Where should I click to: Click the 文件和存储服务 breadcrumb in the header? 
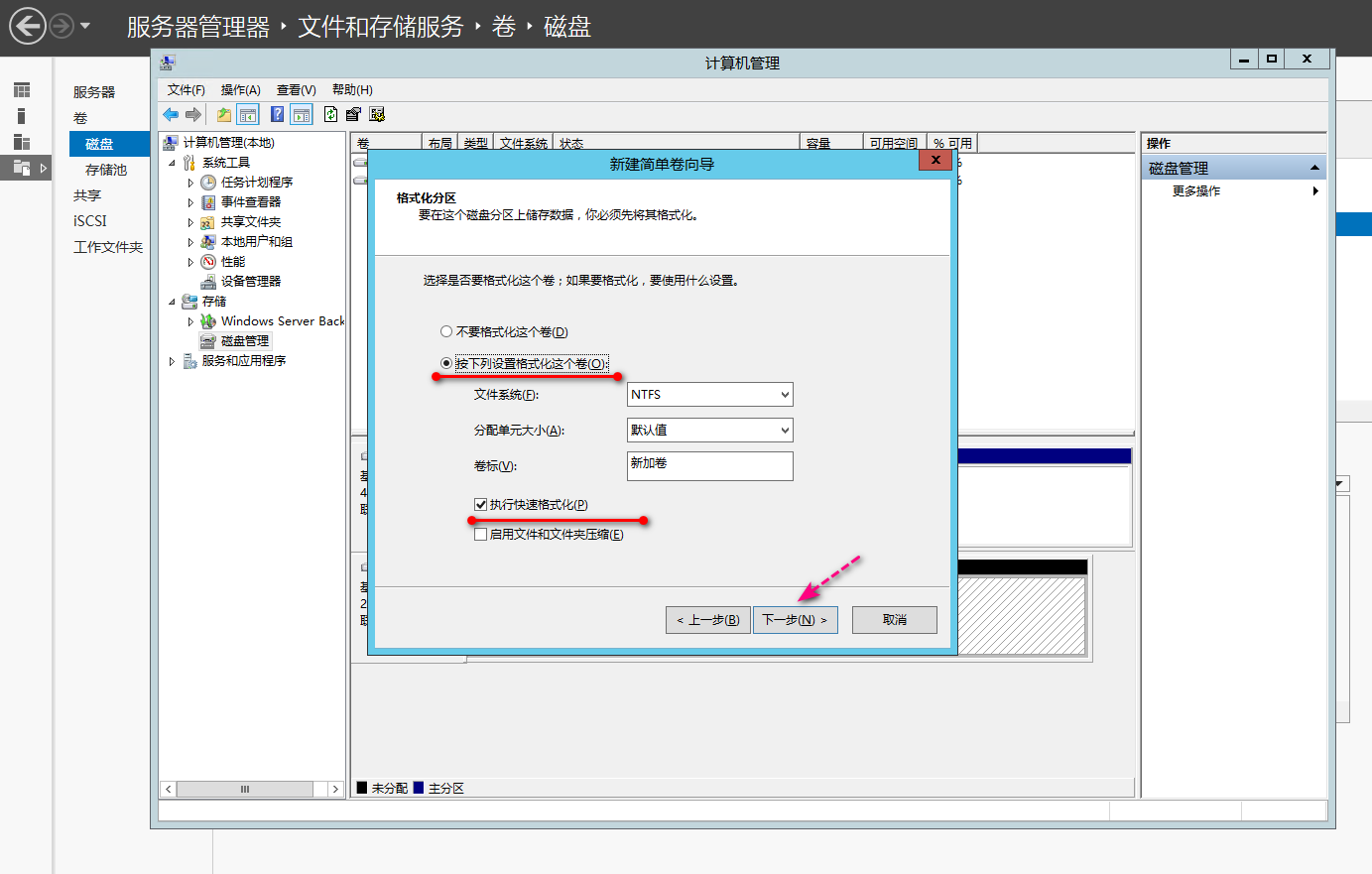(381, 27)
